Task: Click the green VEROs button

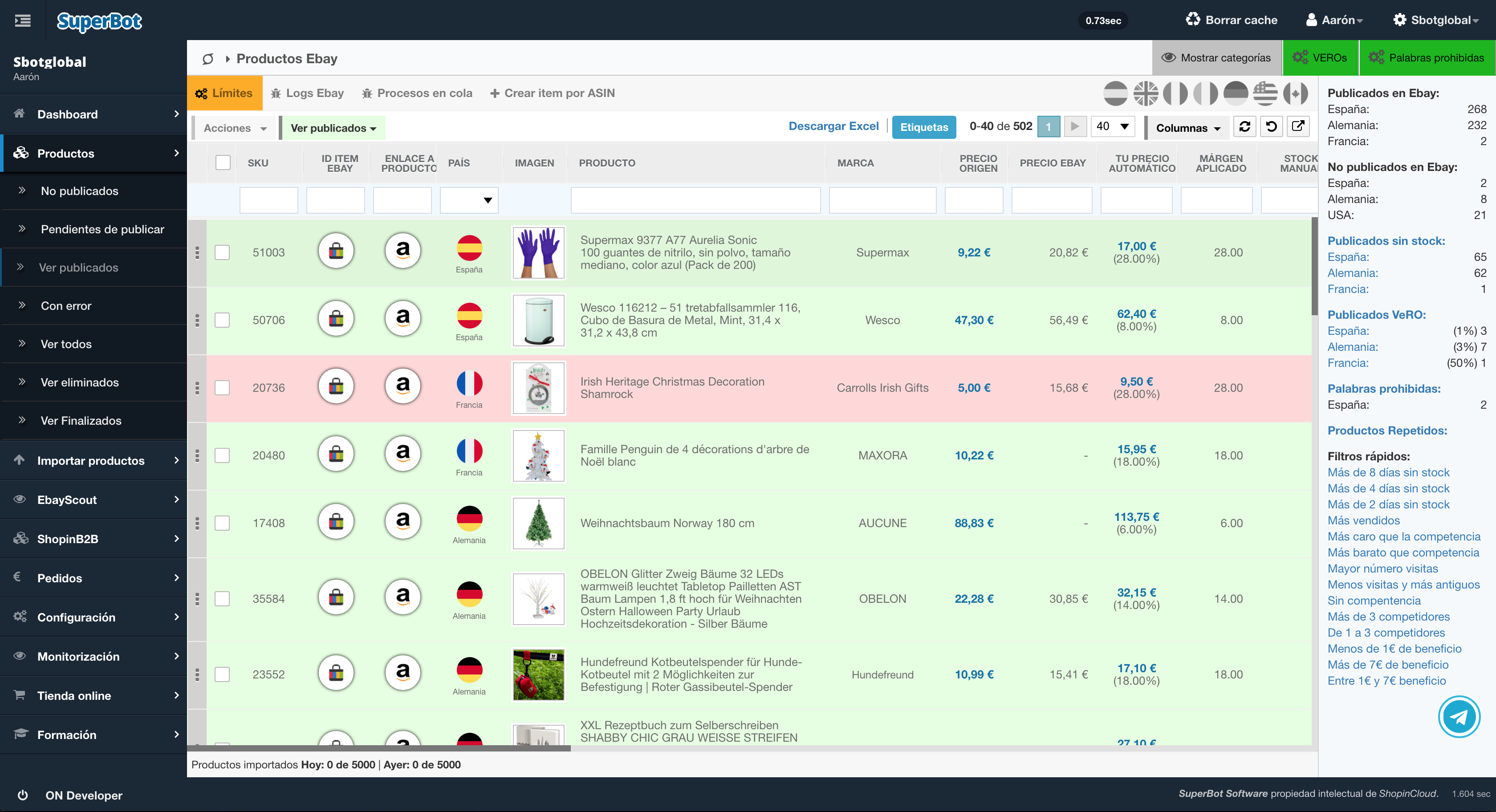Action: (1321, 57)
